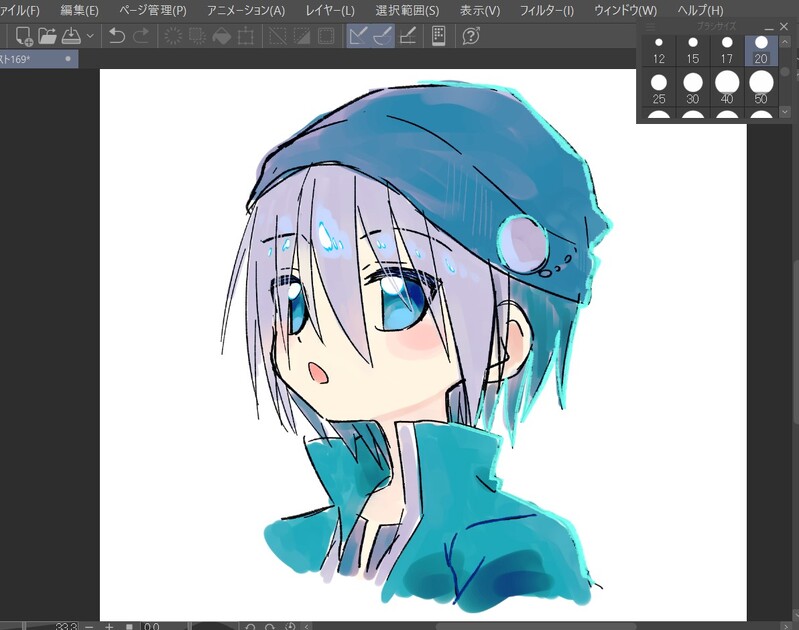This screenshot has width=799, height=630.
Task: Open the 表示(V) menu
Action: (480, 10)
